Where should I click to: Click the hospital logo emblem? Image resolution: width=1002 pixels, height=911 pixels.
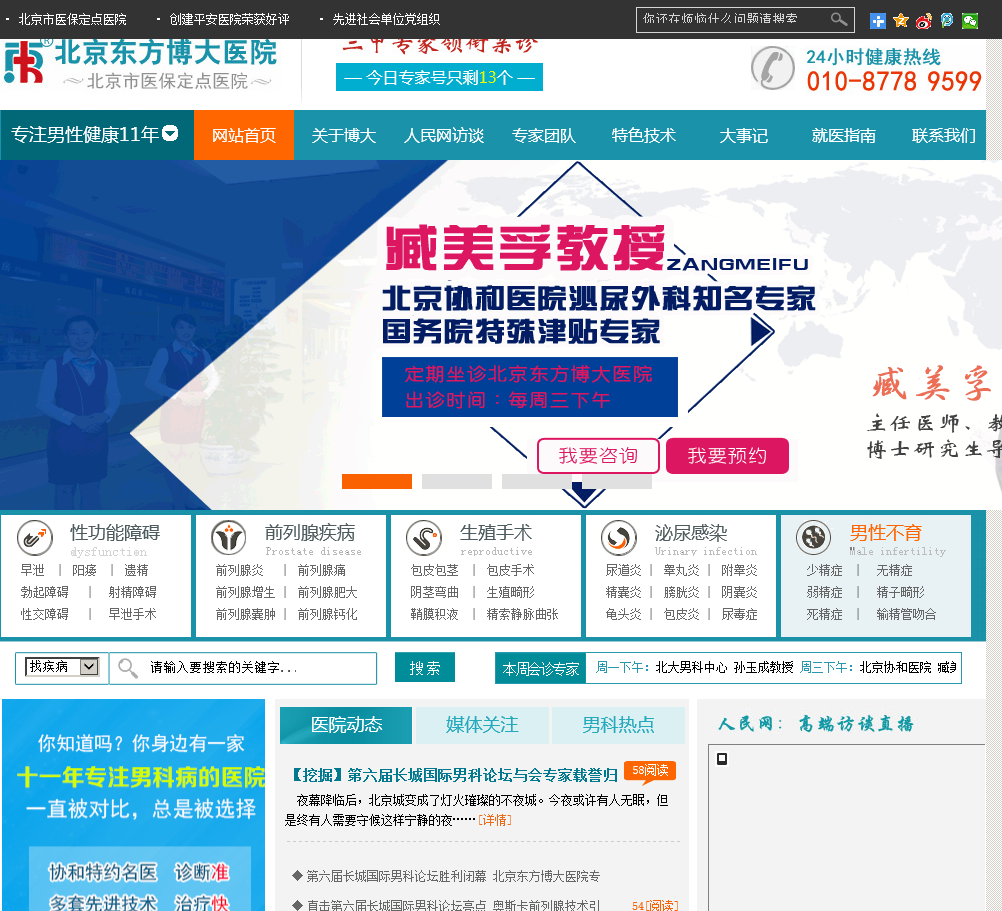click(x=25, y=62)
